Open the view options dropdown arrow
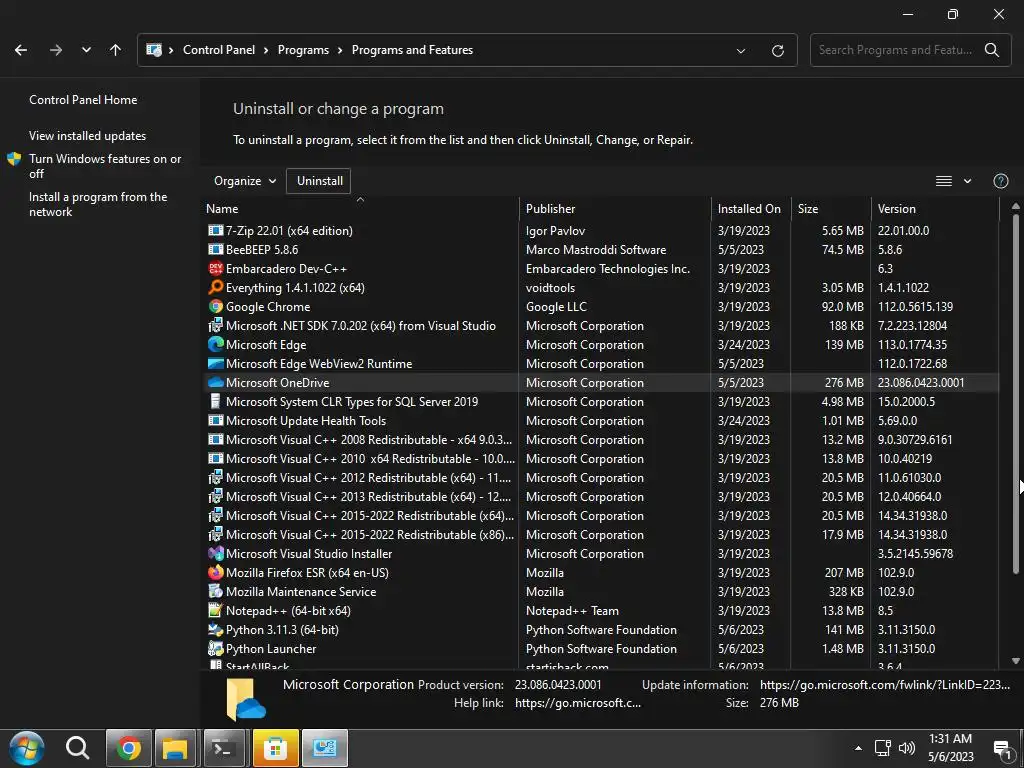The image size is (1024, 768). (967, 181)
